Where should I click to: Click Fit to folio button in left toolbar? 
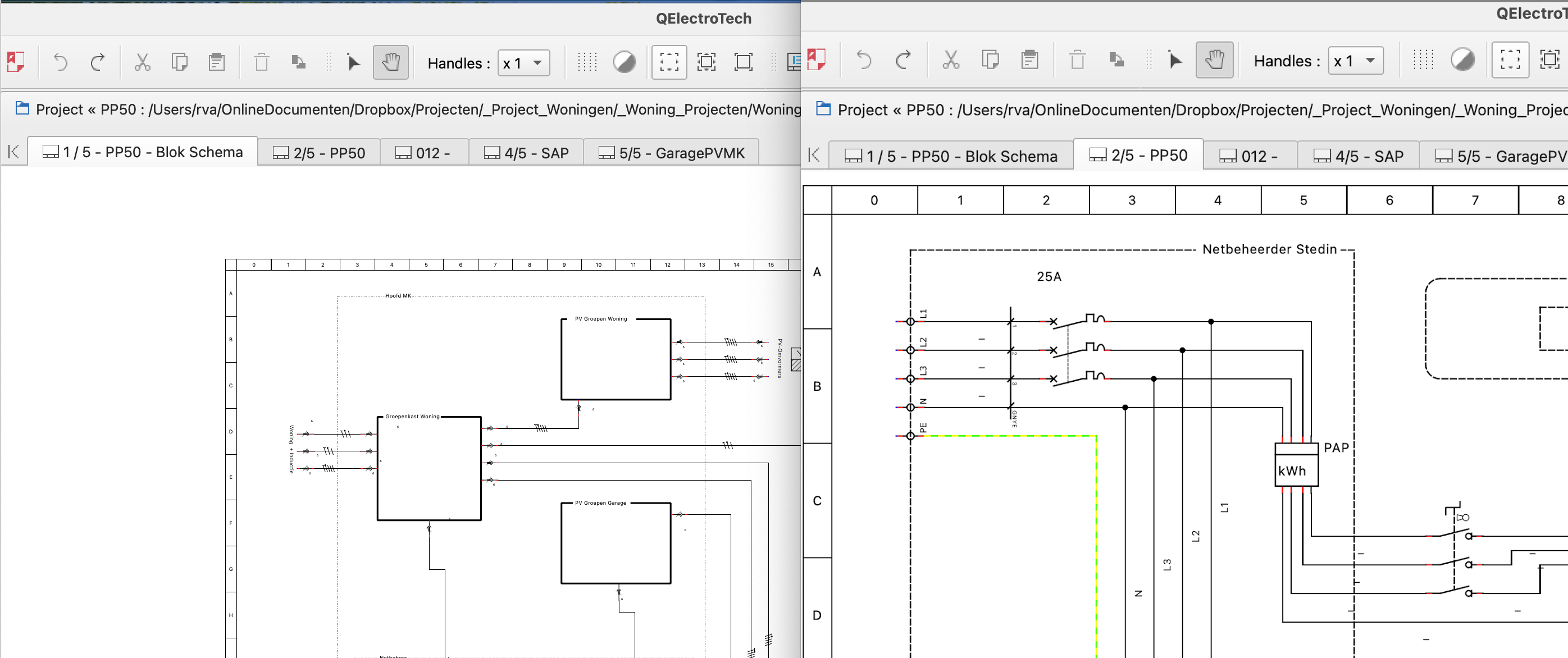pyautogui.click(x=706, y=62)
